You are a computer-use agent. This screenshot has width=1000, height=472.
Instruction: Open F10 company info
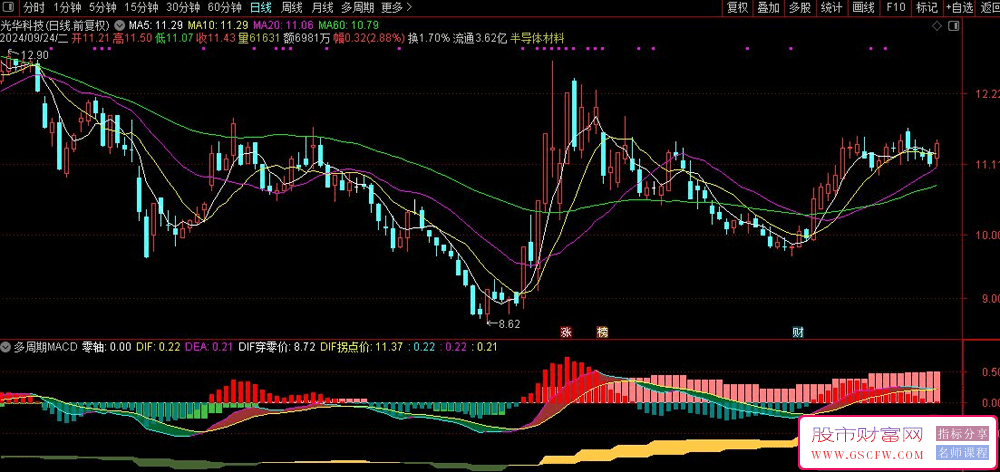point(895,8)
